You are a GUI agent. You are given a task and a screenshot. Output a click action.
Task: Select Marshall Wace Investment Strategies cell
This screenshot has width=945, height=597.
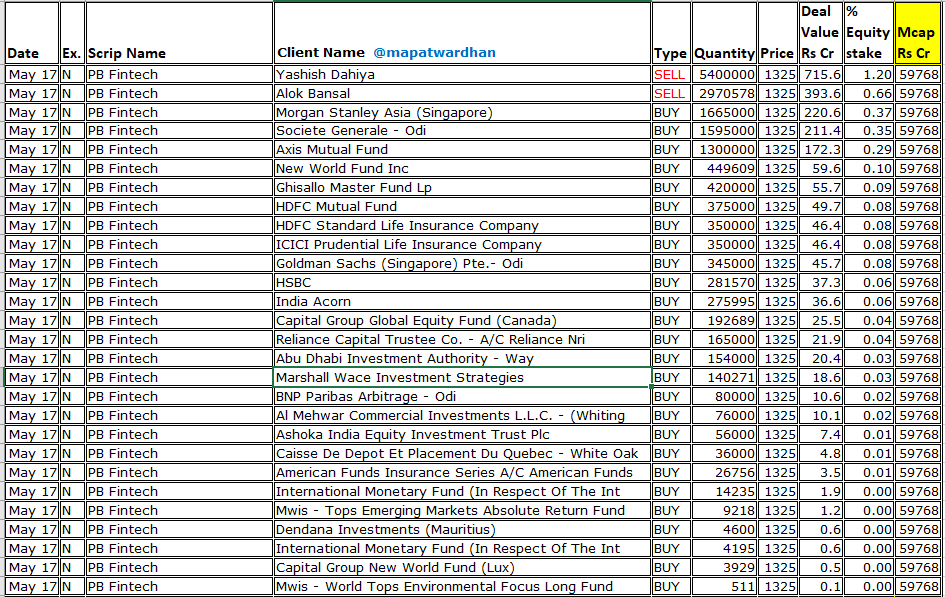click(x=462, y=378)
